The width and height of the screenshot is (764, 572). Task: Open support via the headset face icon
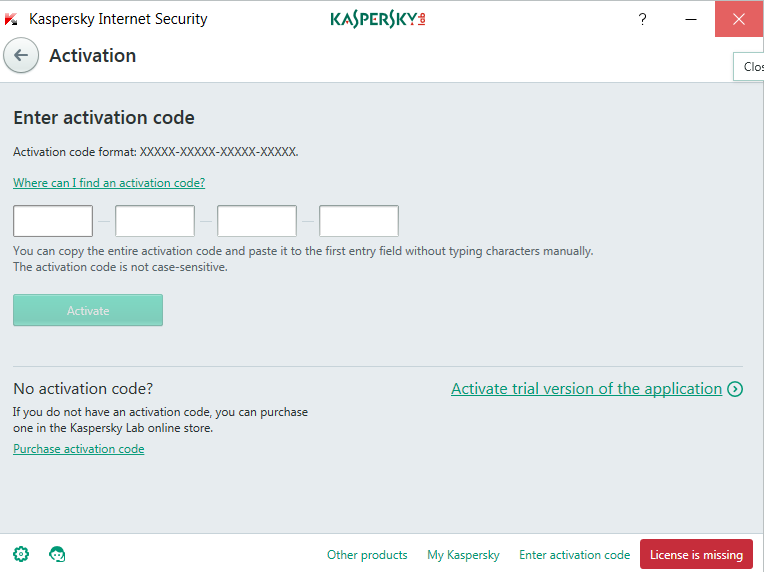pos(57,554)
